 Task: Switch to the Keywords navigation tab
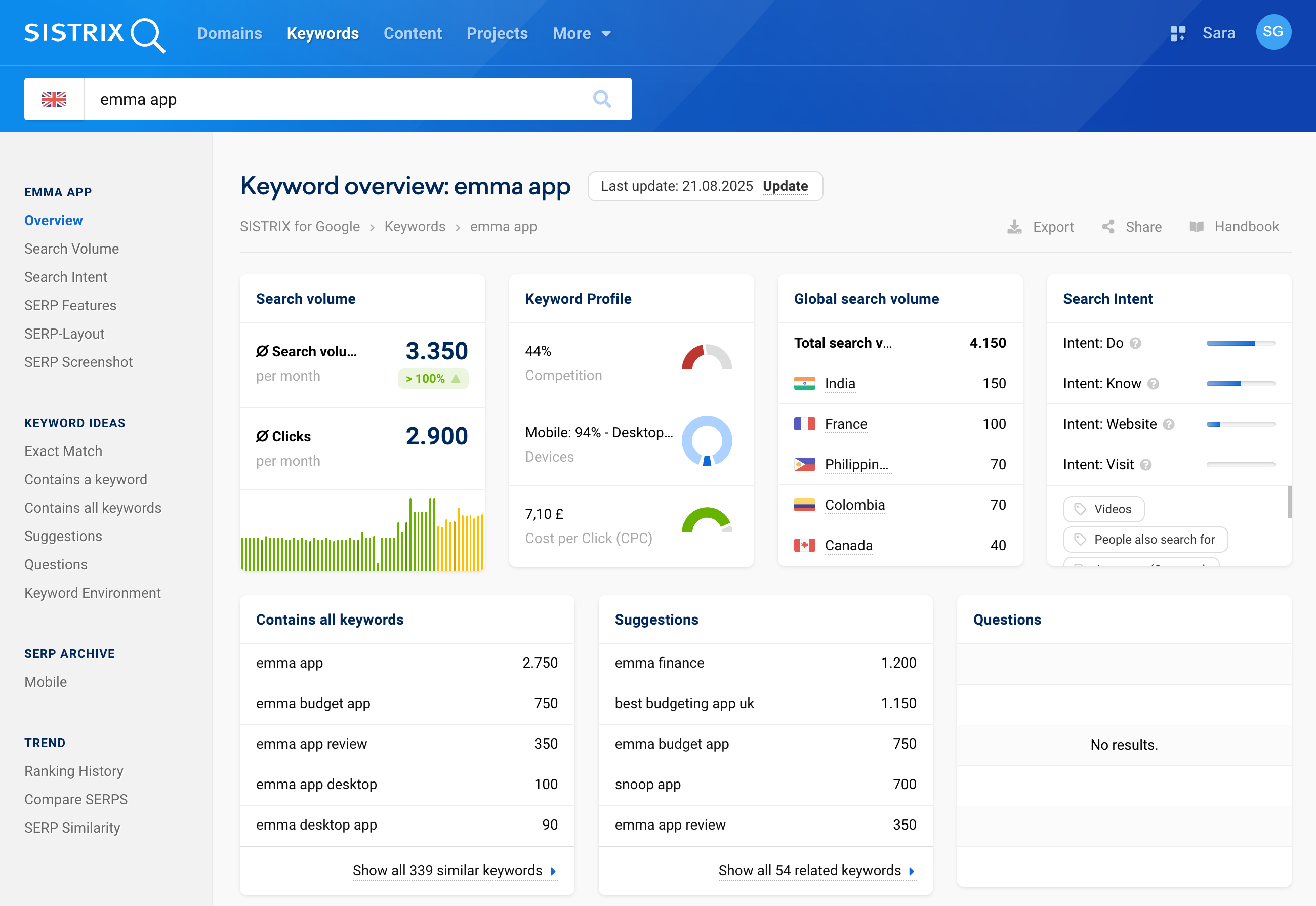click(x=322, y=33)
